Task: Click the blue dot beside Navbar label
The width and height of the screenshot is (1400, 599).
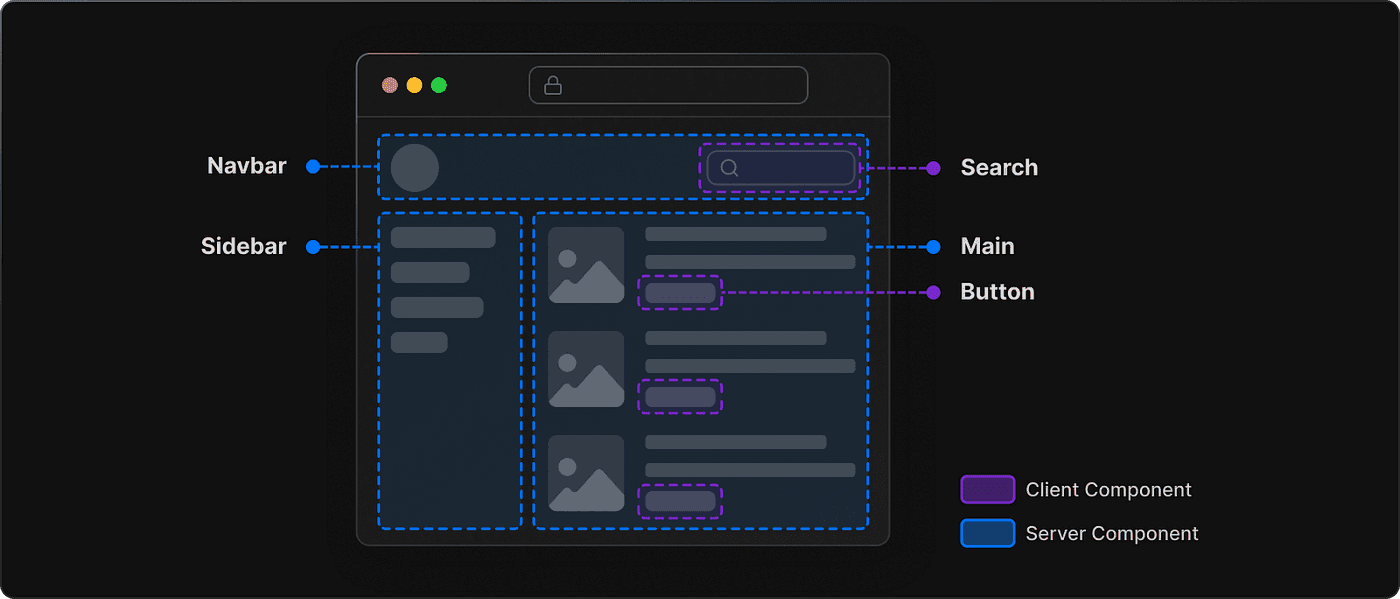Action: click(313, 167)
